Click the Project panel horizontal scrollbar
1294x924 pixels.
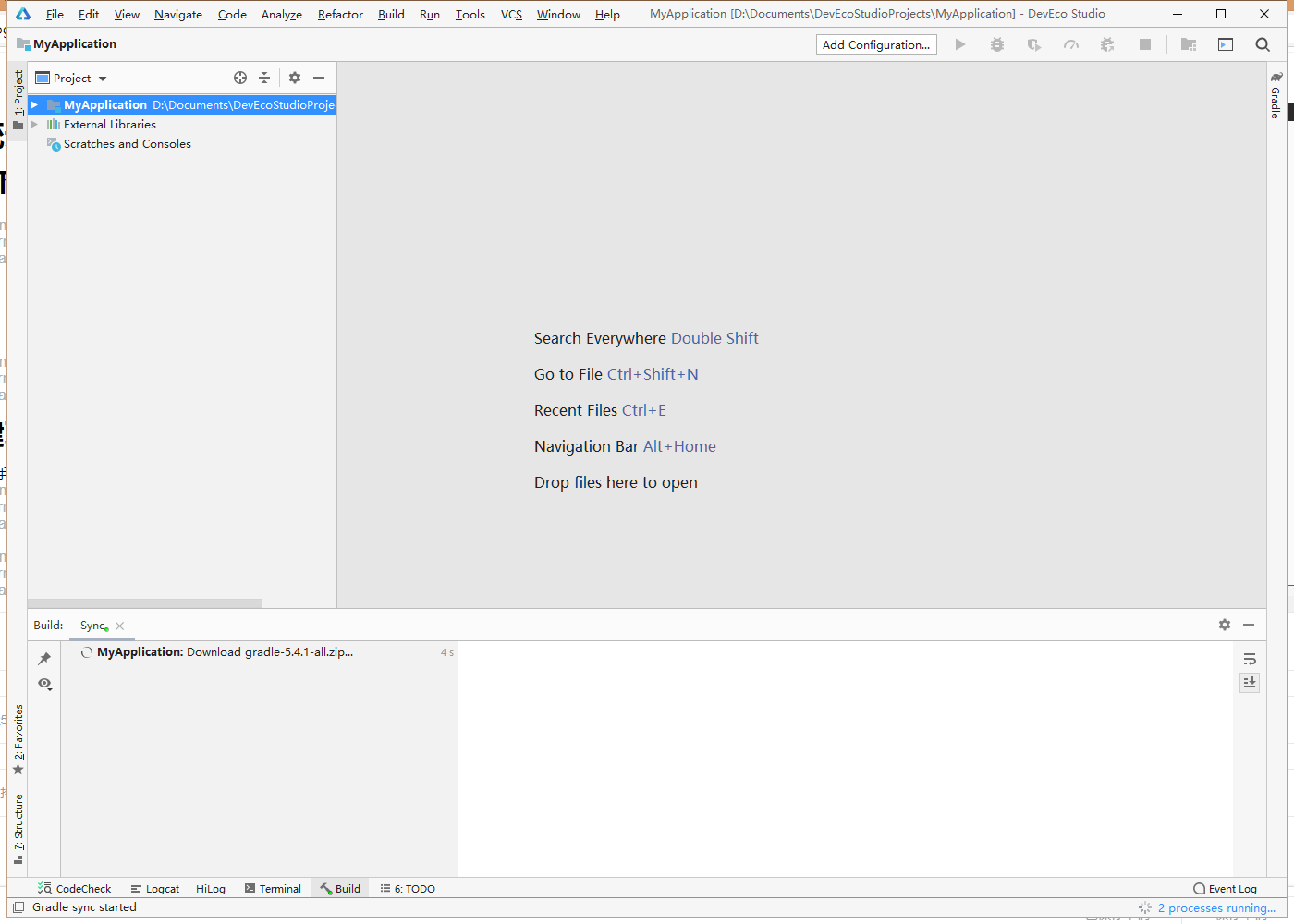click(x=145, y=603)
